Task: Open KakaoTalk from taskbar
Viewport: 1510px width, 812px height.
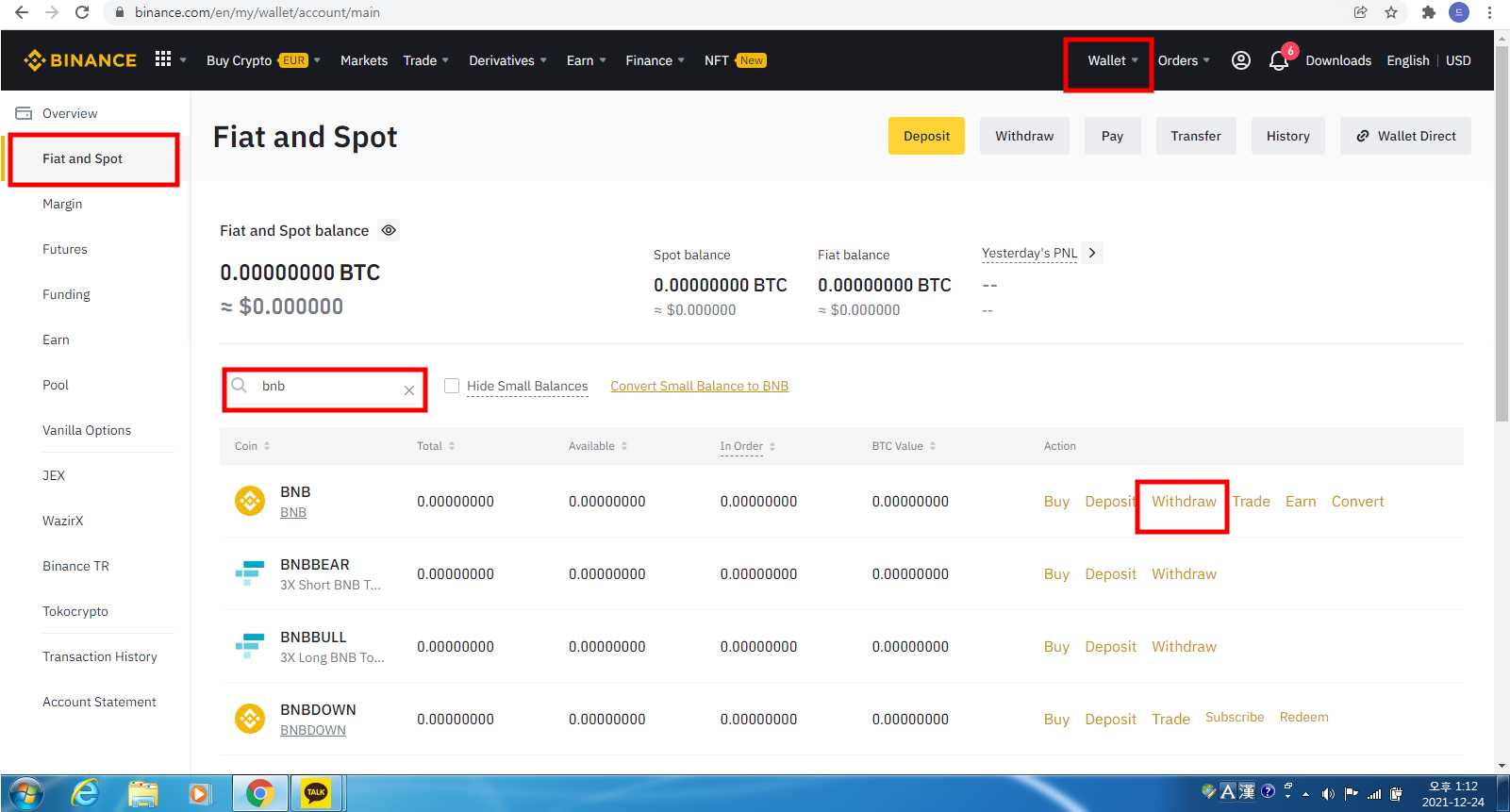Action: coord(316,794)
